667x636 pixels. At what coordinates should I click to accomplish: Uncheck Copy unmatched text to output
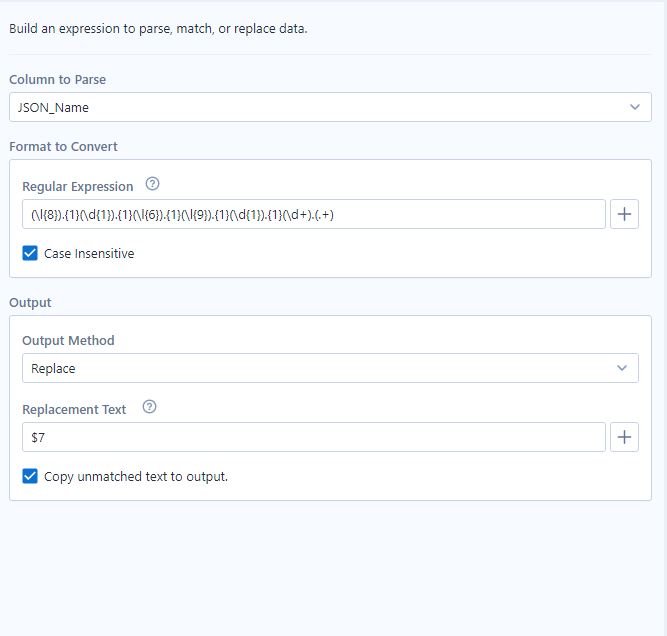[30, 477]
